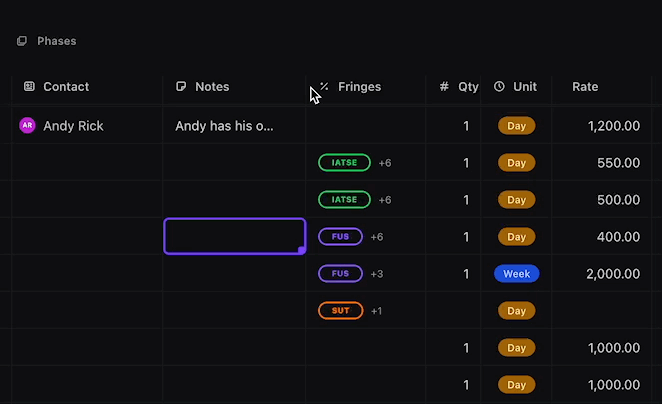
Task: Expand the +3 fringes indicator
Action: point(377,274)
